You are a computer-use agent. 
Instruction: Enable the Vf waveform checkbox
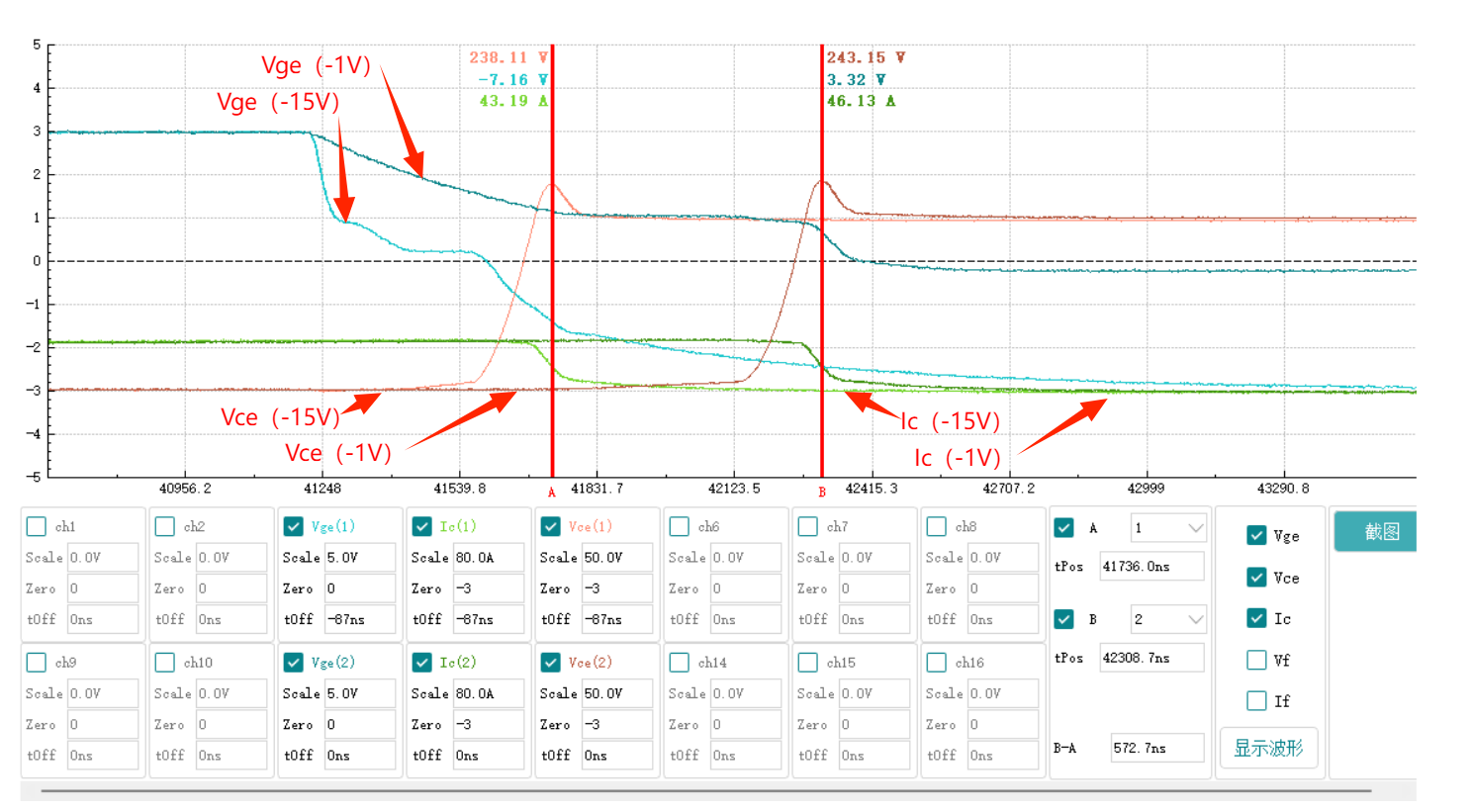point(1256,660)
